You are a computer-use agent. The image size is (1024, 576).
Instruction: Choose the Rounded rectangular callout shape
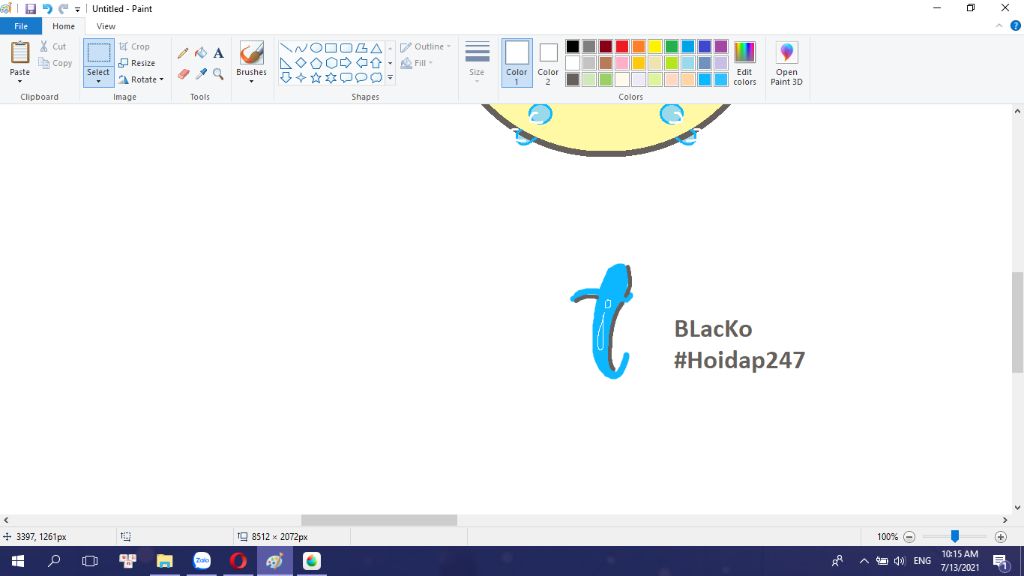click(x=346, y=78)
